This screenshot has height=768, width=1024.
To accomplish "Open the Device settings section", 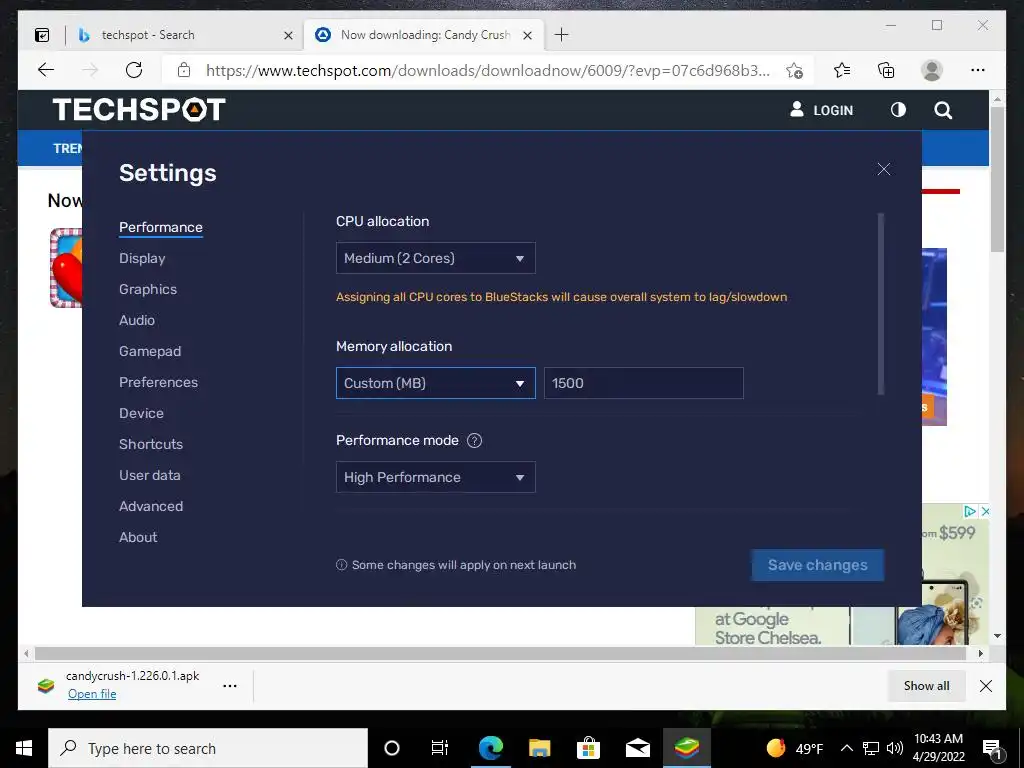I will tap(141, 413).
